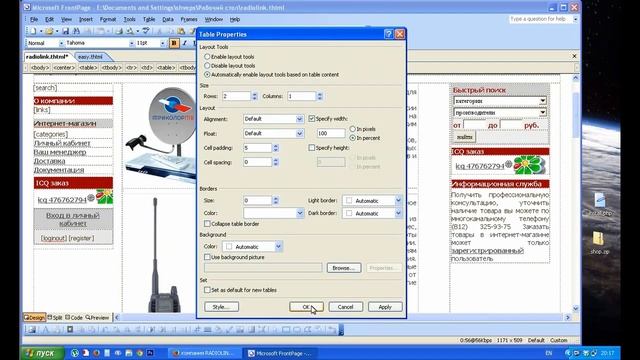This screenshot has width=640, height=360.
Task: Open the Light border color dropdown
Action: (x=398, y=200)
